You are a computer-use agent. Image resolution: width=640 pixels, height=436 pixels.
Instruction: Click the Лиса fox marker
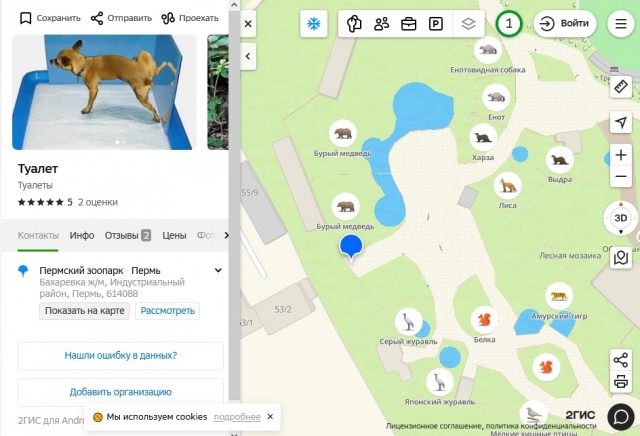click(x=507, y=186)
